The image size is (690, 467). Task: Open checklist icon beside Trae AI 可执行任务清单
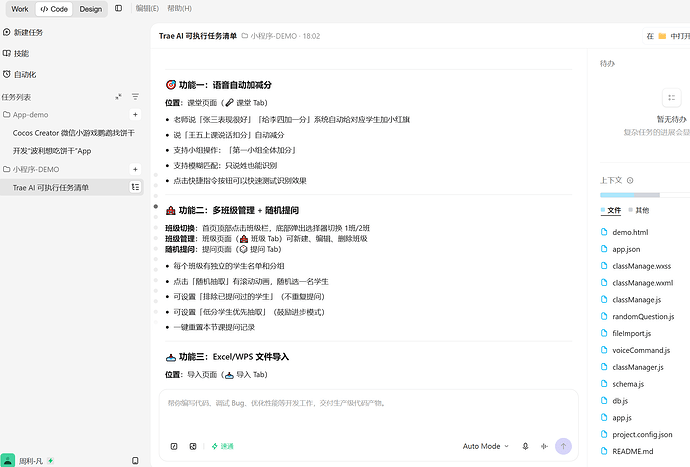tap(135, 187)
